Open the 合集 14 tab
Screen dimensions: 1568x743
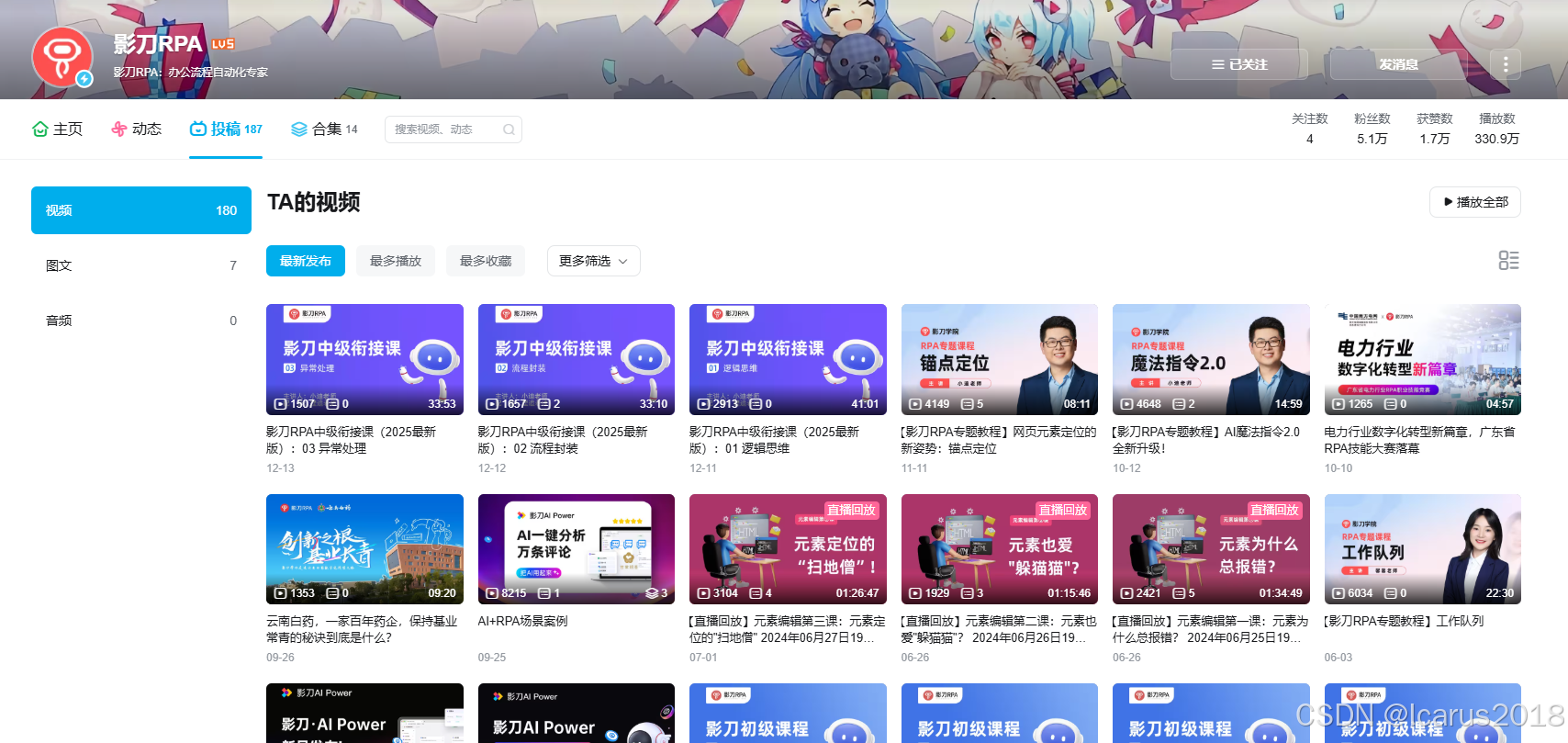[324, 129]
